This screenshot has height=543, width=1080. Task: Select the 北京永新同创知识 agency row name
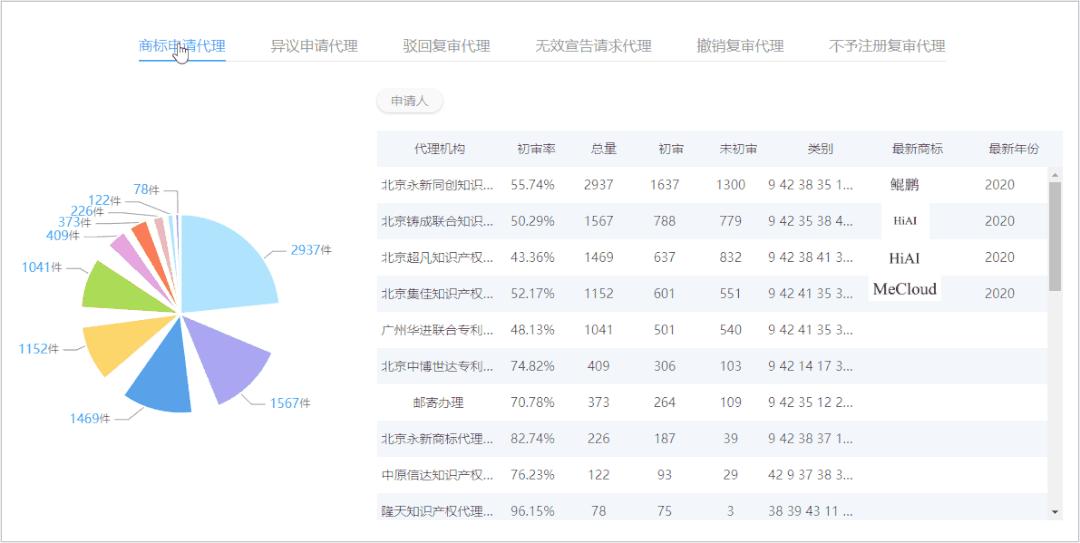pos(437,185)
